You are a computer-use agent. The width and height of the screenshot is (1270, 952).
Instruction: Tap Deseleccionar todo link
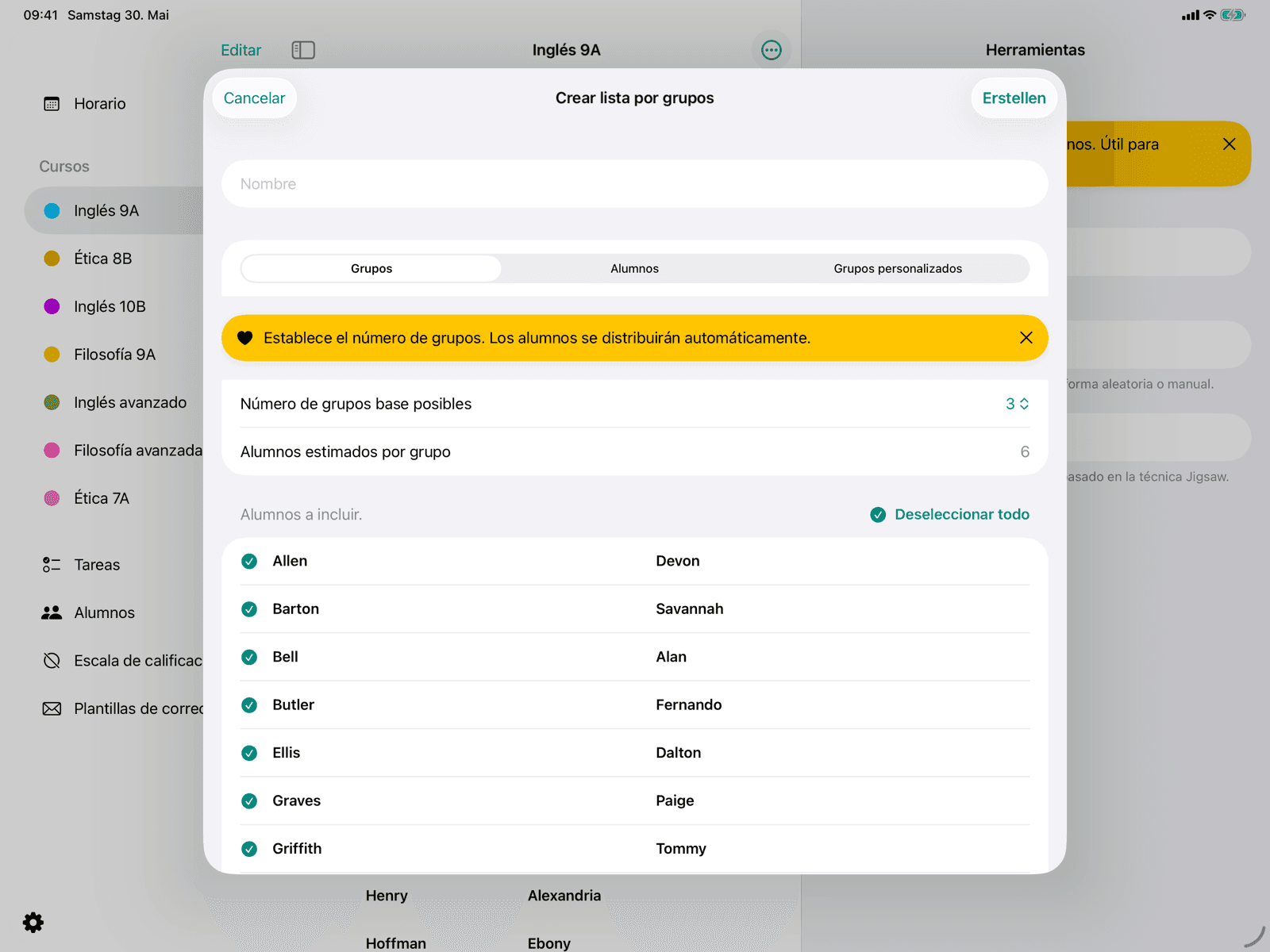pos(962,515)
